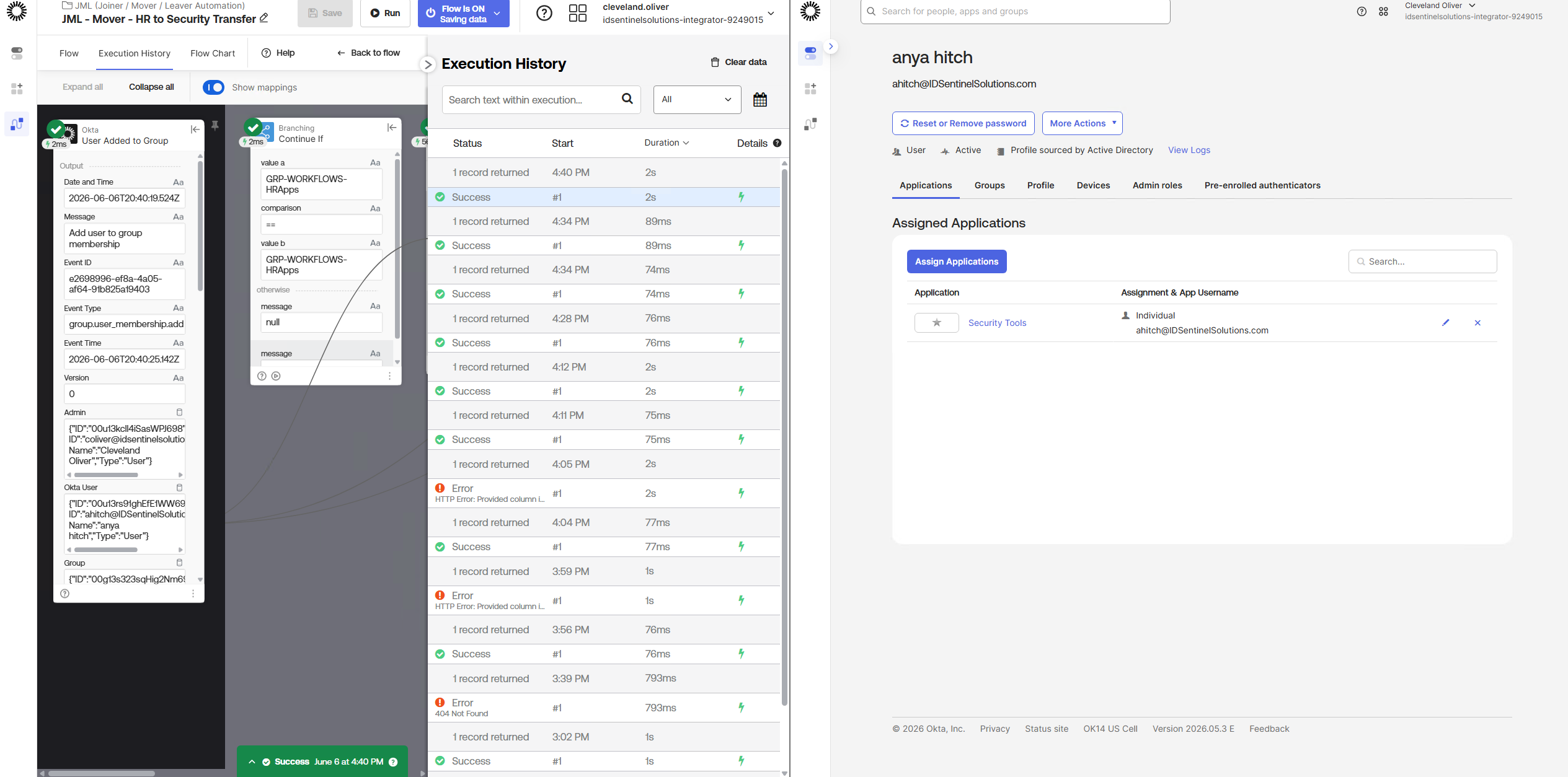
Task: Copy the Admin output value
Action: [179, 413]
